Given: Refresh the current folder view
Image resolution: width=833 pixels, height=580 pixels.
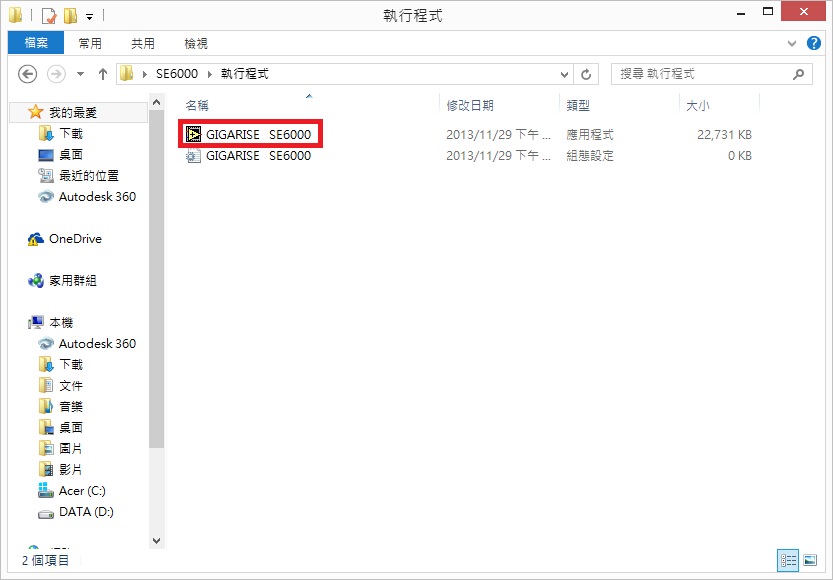Looking at the screenshot, I should pyautogui.click(x=586, y=74).
